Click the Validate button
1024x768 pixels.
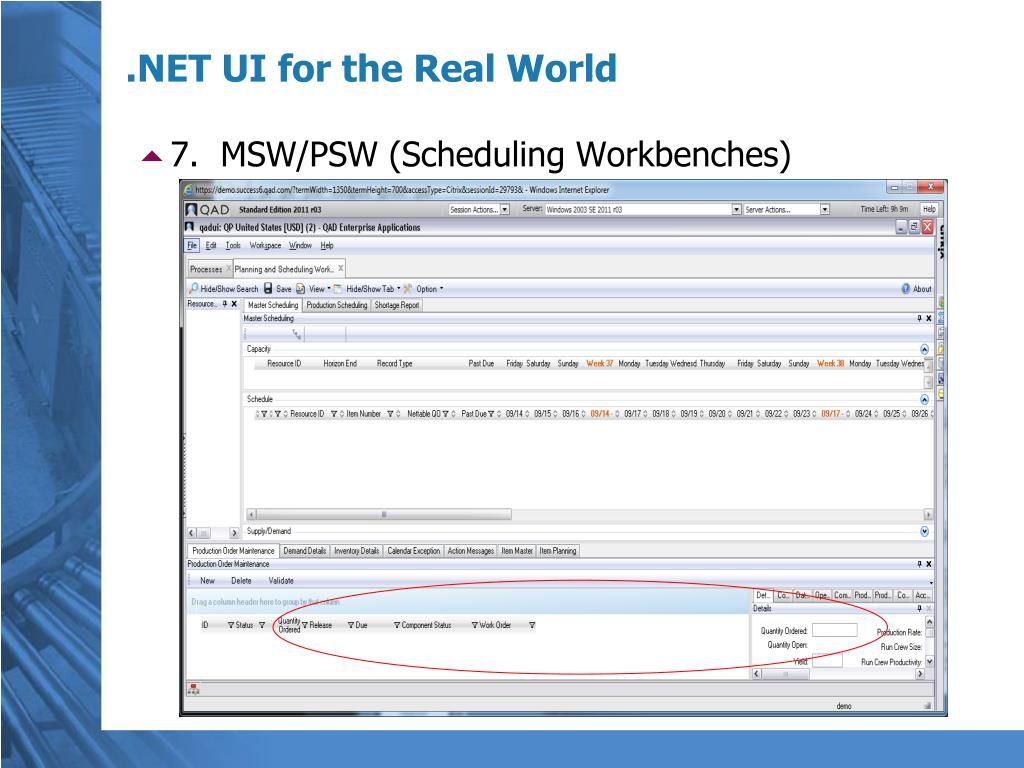(281, 581)
